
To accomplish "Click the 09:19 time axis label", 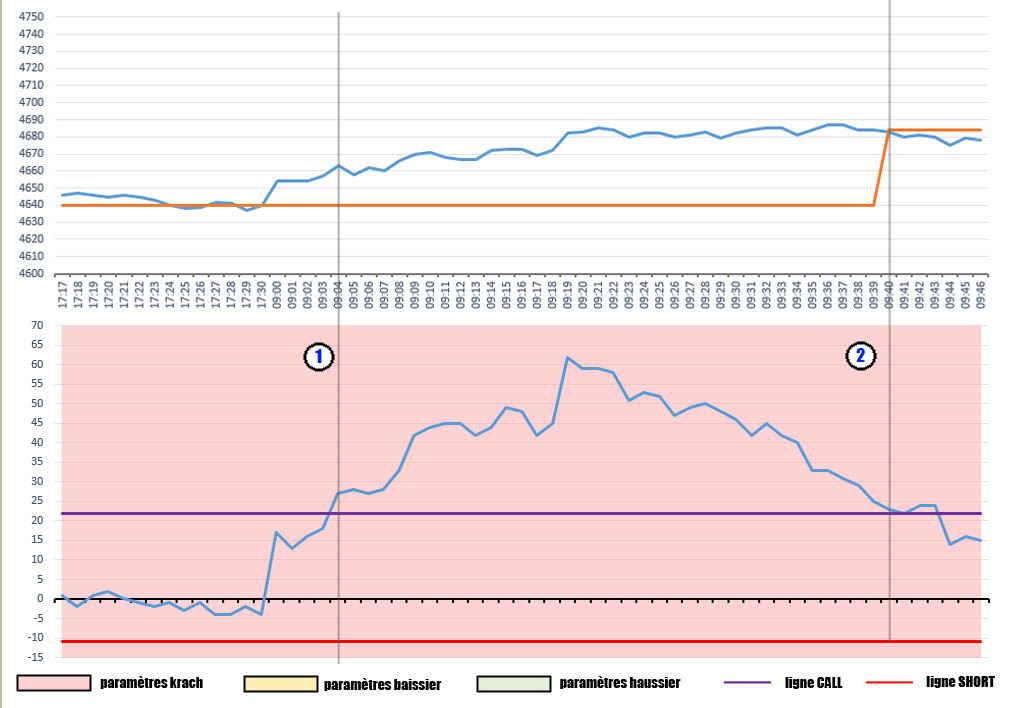I will (x=568, y=294).
